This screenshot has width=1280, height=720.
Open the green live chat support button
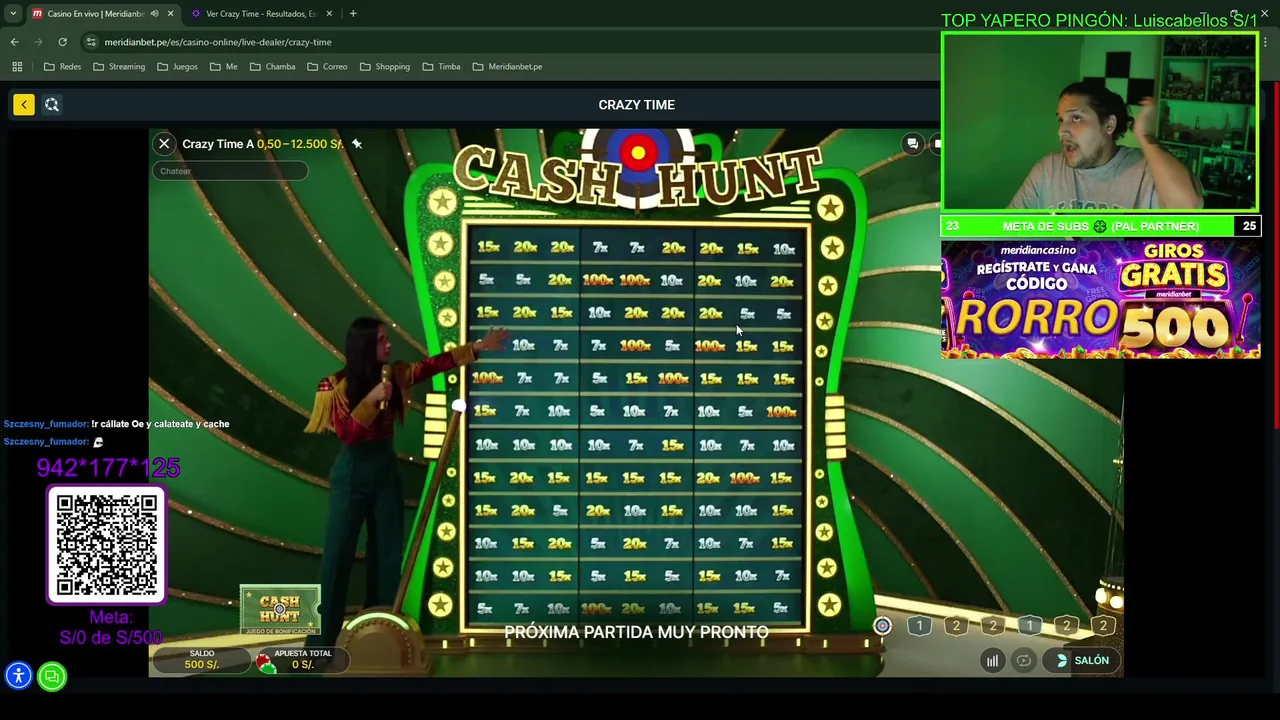click(x=52, y=676)
